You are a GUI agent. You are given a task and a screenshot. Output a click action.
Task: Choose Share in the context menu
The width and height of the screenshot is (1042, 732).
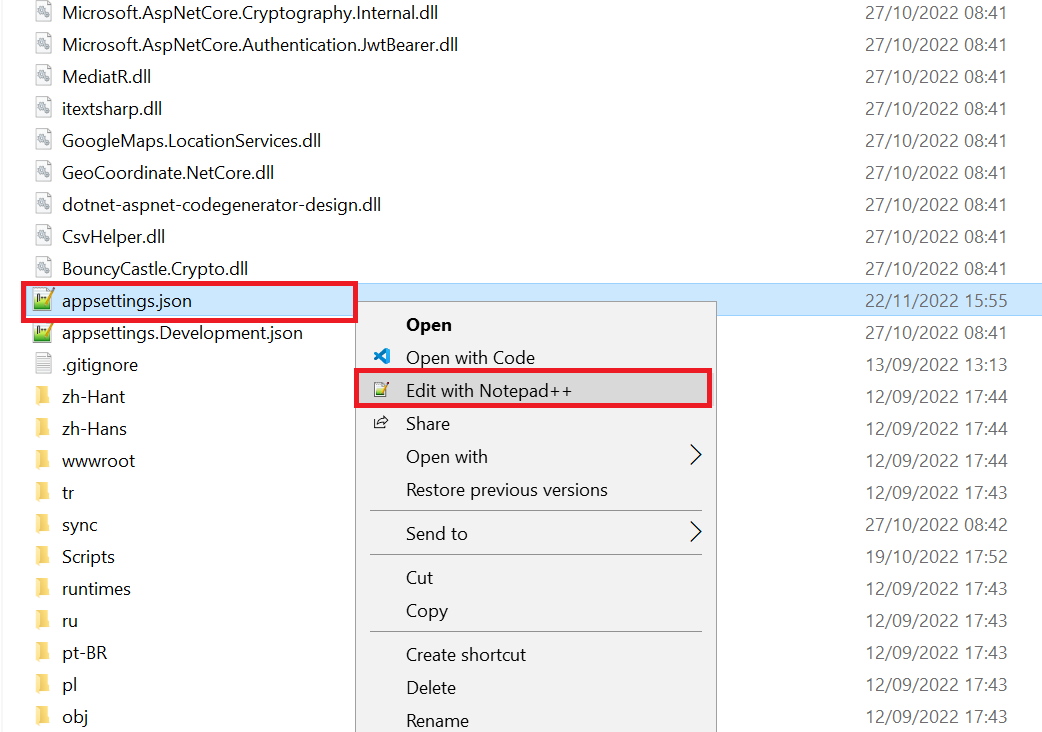(428, 424)
